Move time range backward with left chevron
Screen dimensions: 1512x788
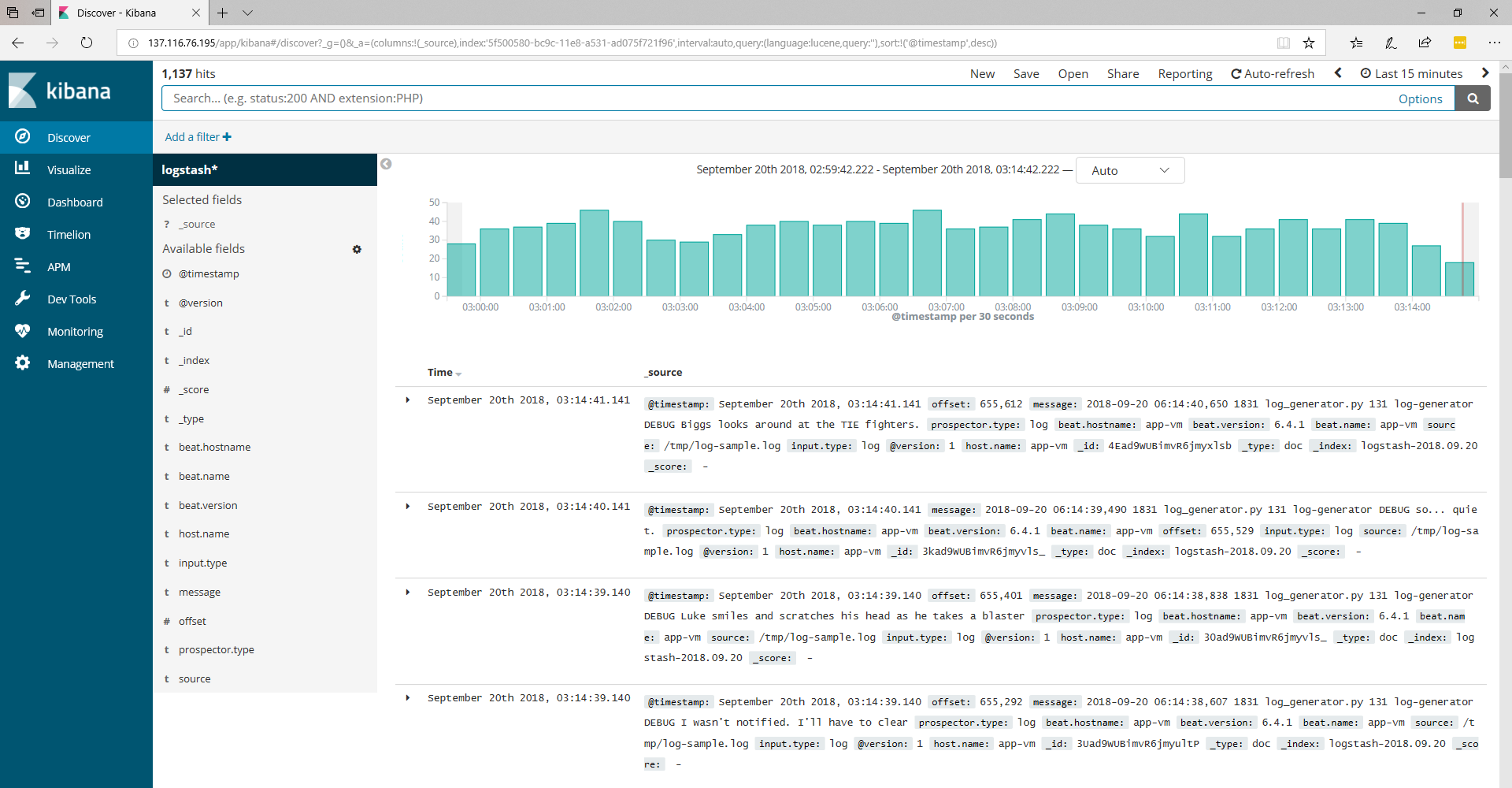[1338, 72]
